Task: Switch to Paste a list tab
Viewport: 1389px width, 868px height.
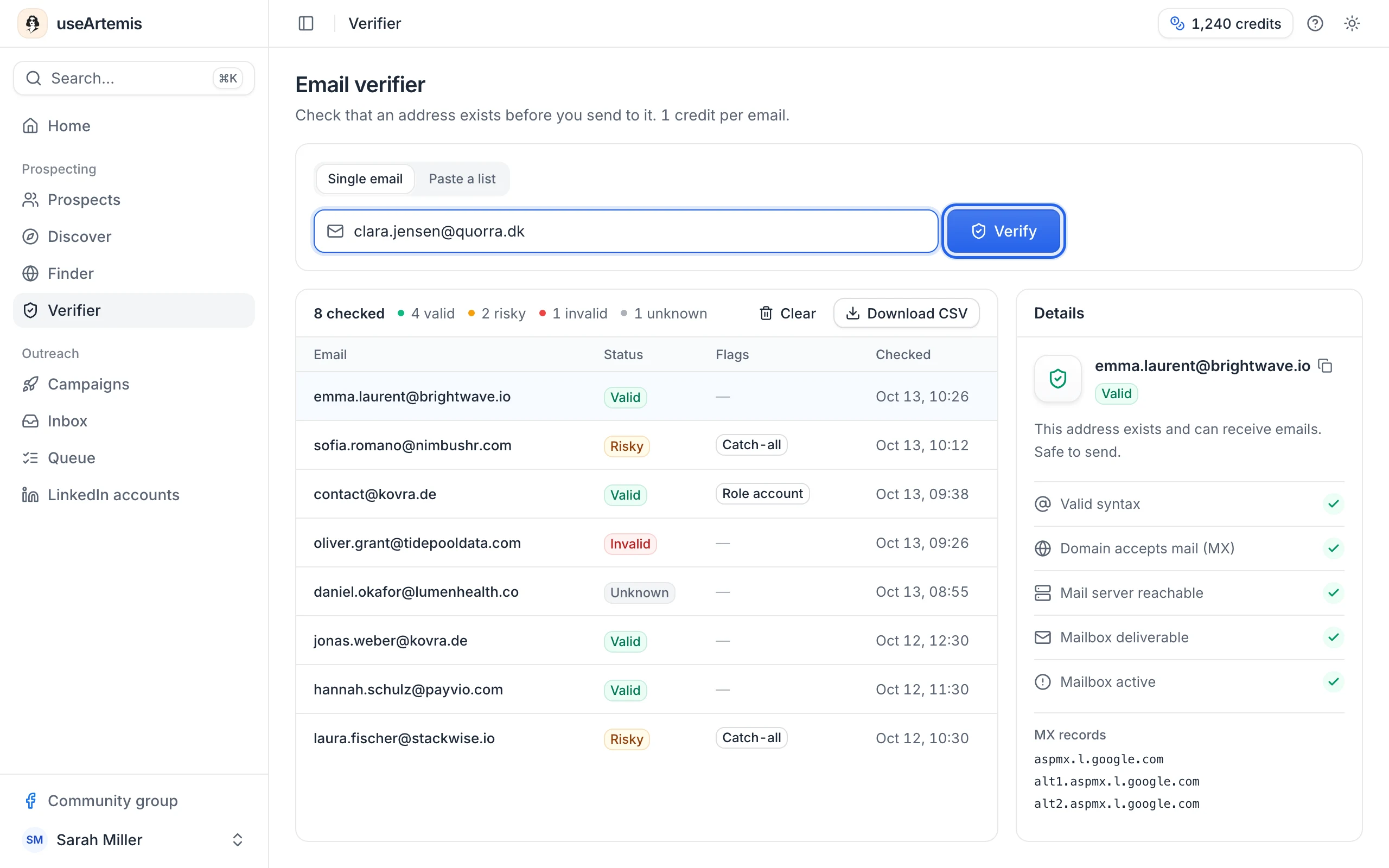Action: coord(462,178)
